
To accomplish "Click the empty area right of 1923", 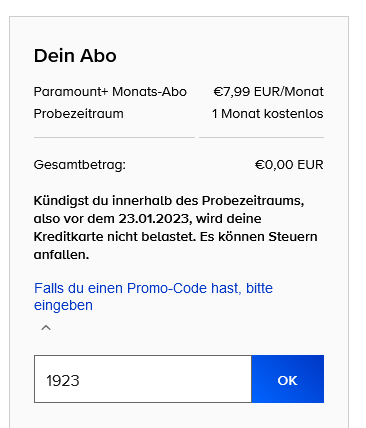I will [165, 379].
